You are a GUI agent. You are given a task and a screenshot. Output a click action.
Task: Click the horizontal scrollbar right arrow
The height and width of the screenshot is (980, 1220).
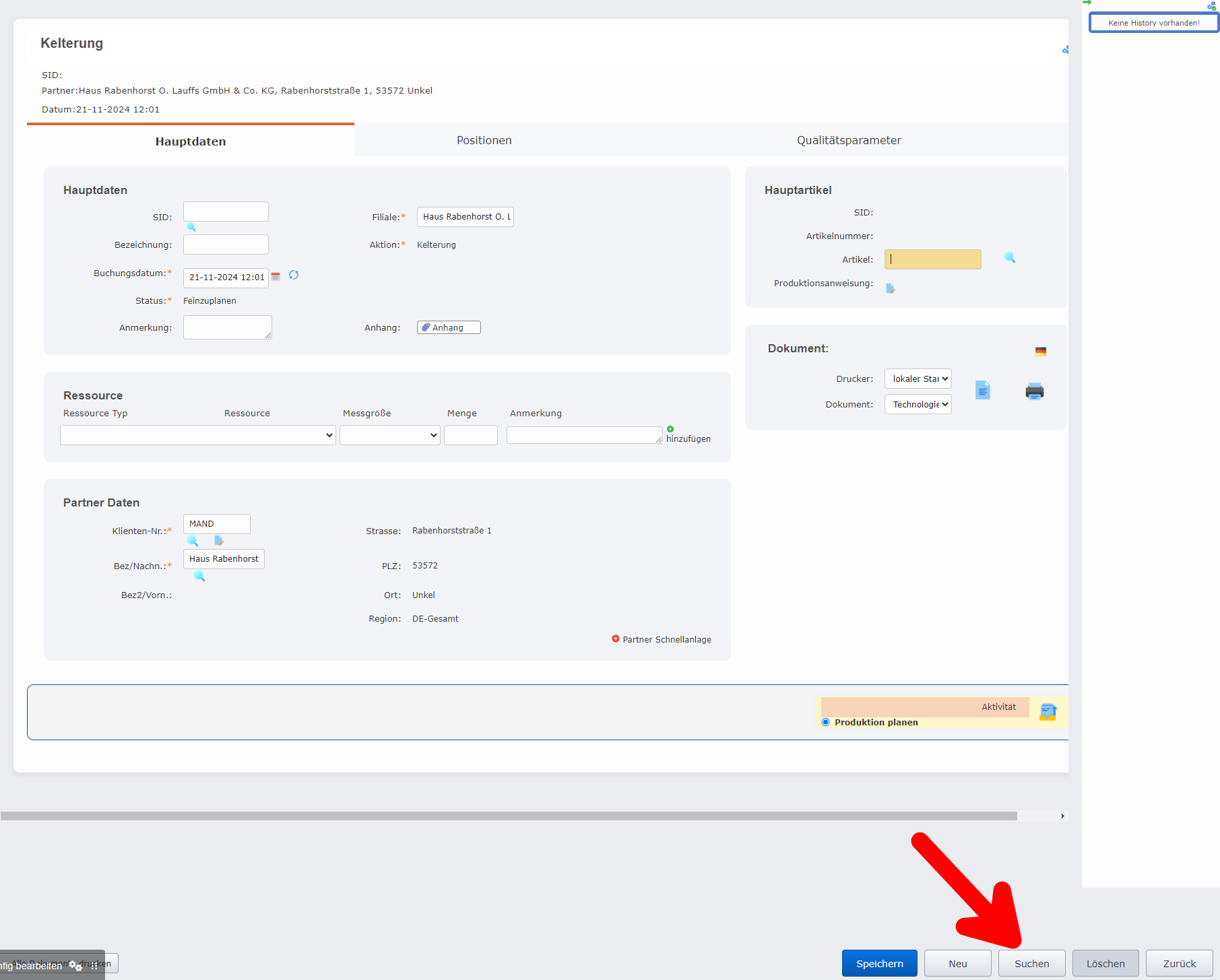1062,816
